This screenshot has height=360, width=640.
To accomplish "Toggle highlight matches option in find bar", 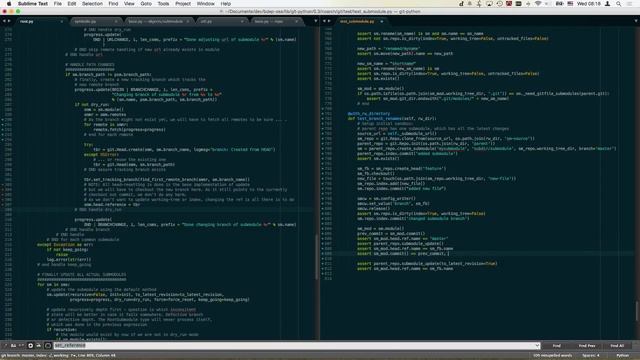I will click(x=48, y=346).
